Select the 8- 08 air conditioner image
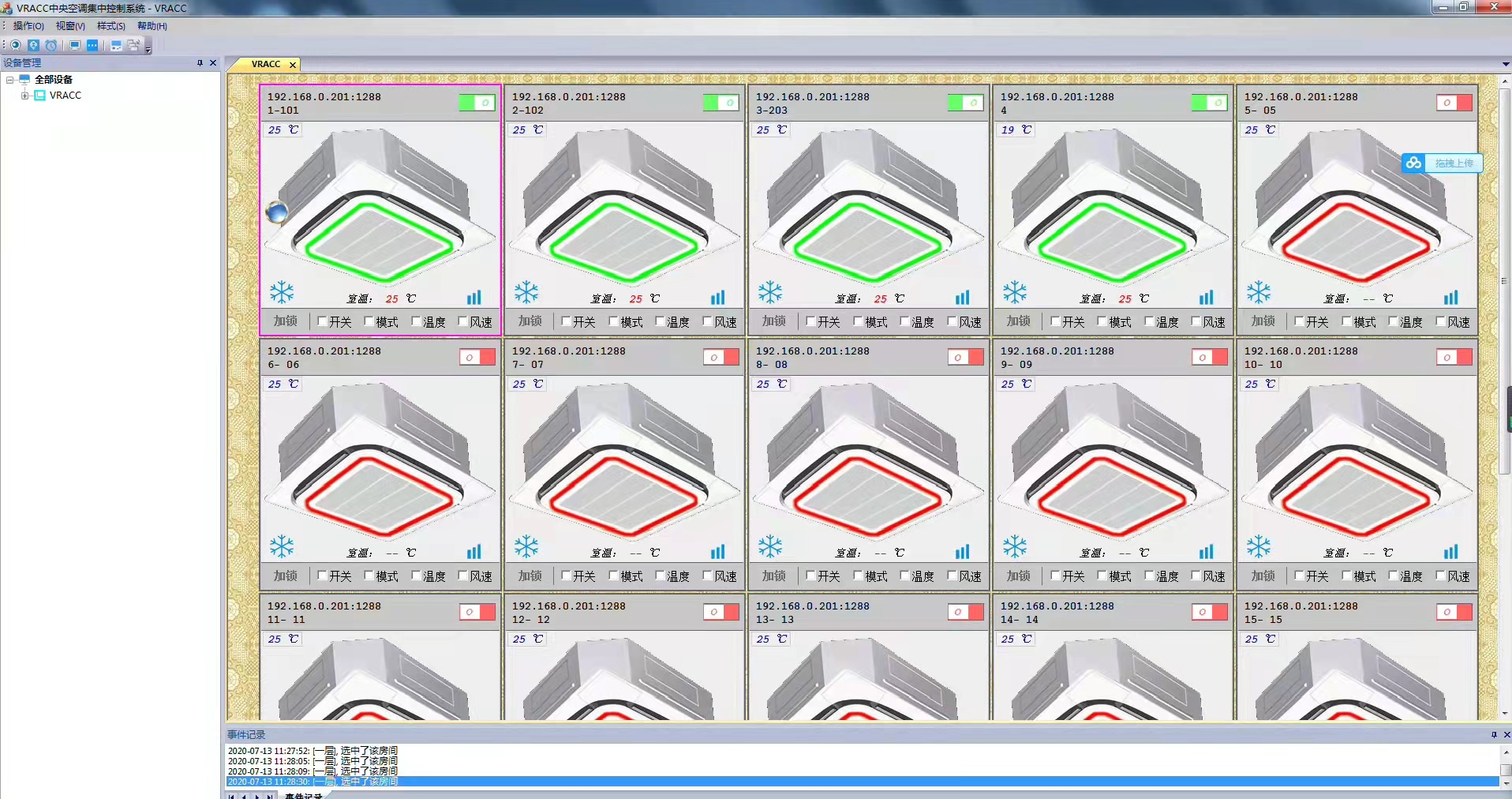Image resolution: width=1512 pixels, height=799 pixels. 869,461
